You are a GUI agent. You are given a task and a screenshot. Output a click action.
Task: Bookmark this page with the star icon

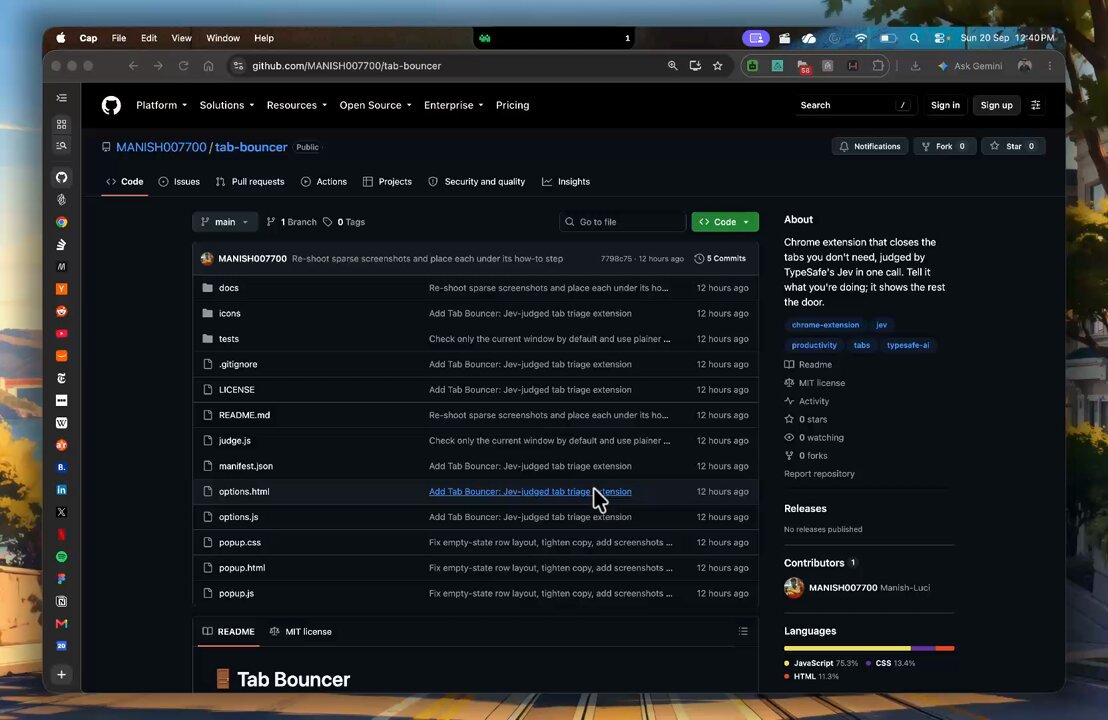pyautogui.click(x=718, y=66)
